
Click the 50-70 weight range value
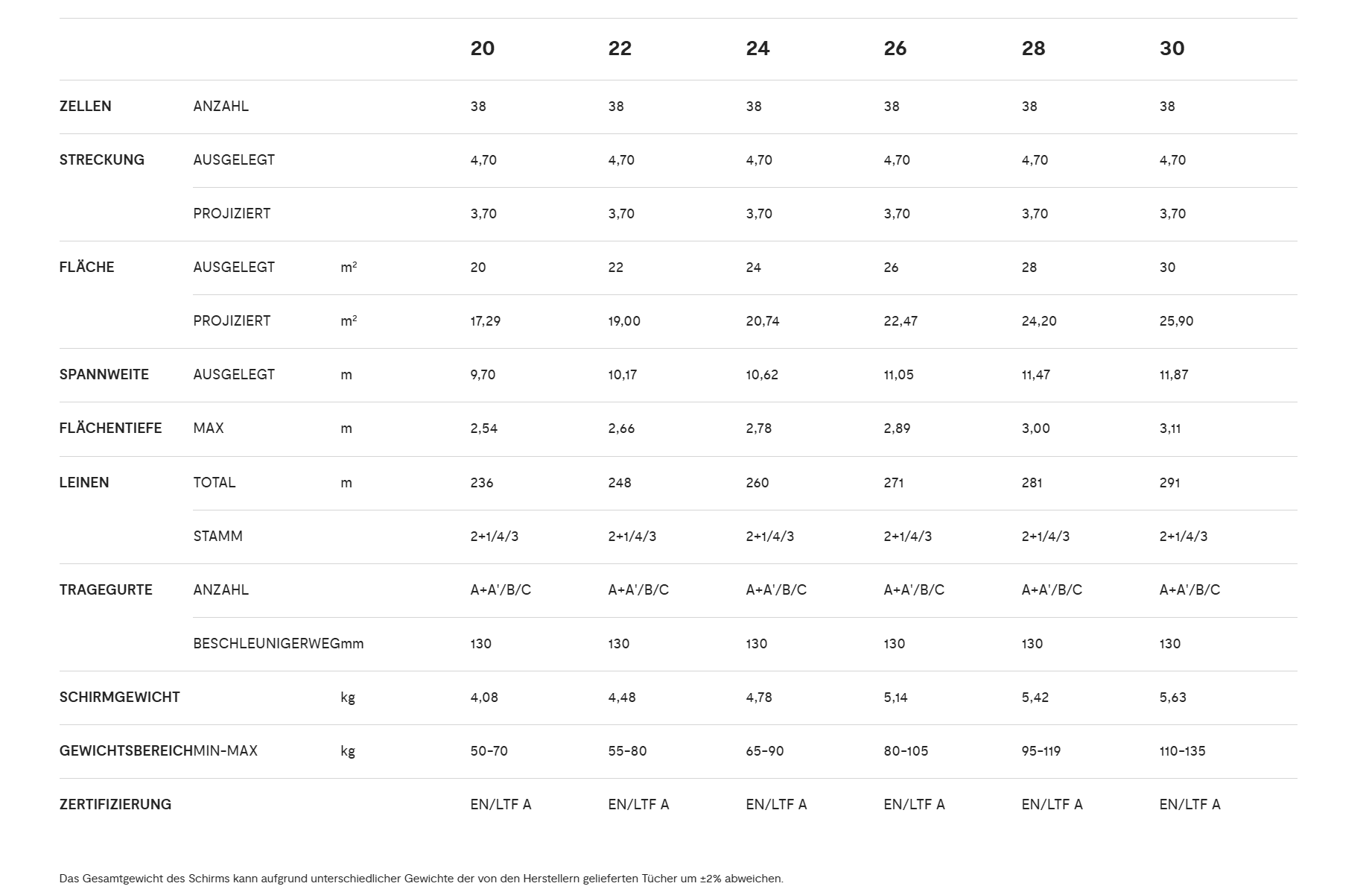point(489,751)
